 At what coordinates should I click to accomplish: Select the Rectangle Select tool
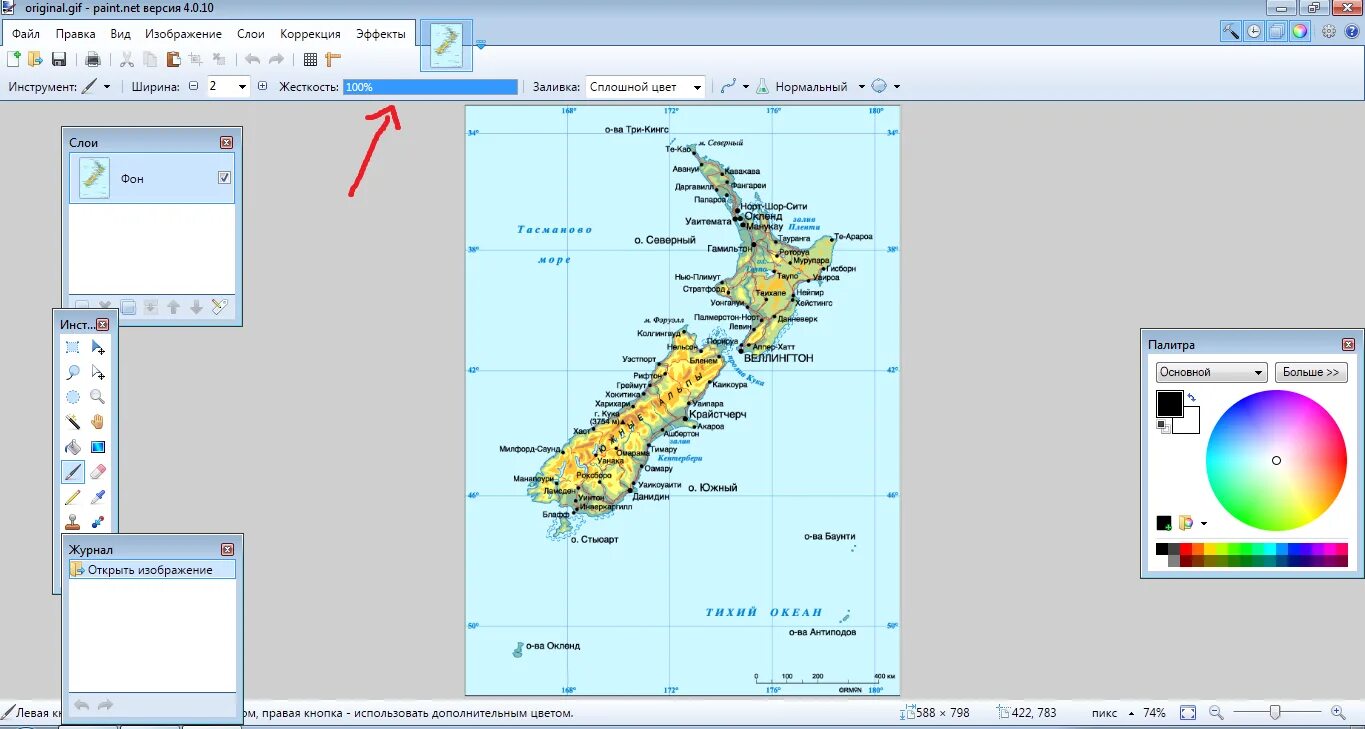tap(73, 347)
